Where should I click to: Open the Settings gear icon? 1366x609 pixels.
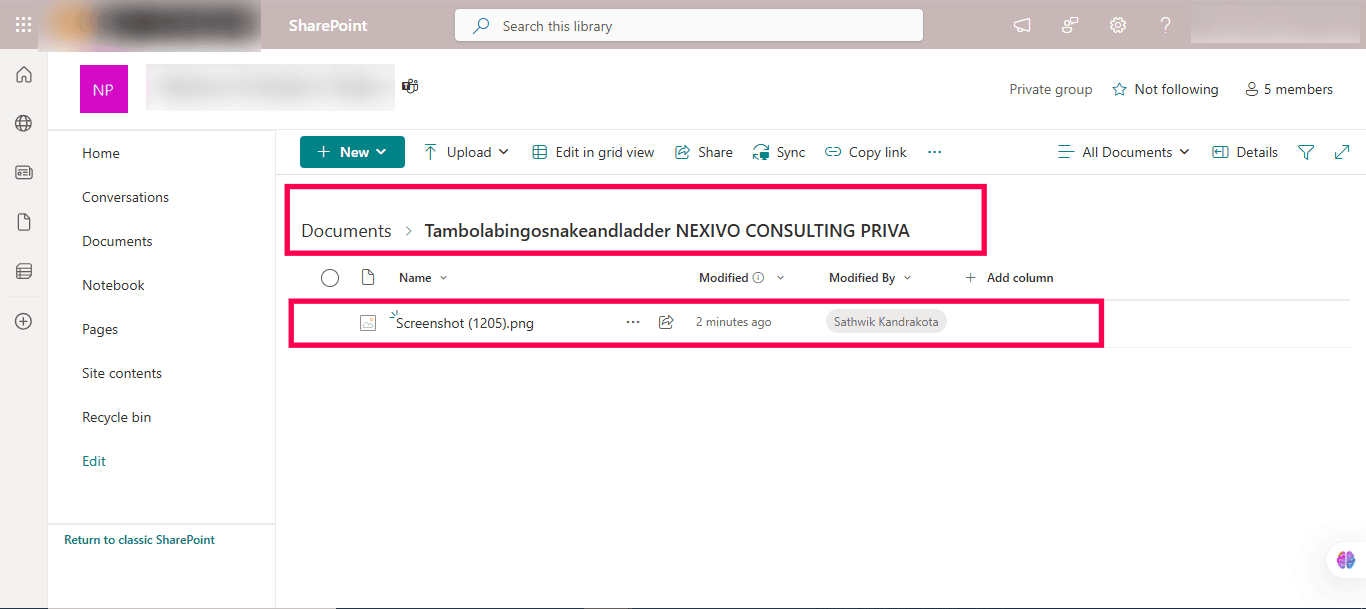coord(1118,26)
